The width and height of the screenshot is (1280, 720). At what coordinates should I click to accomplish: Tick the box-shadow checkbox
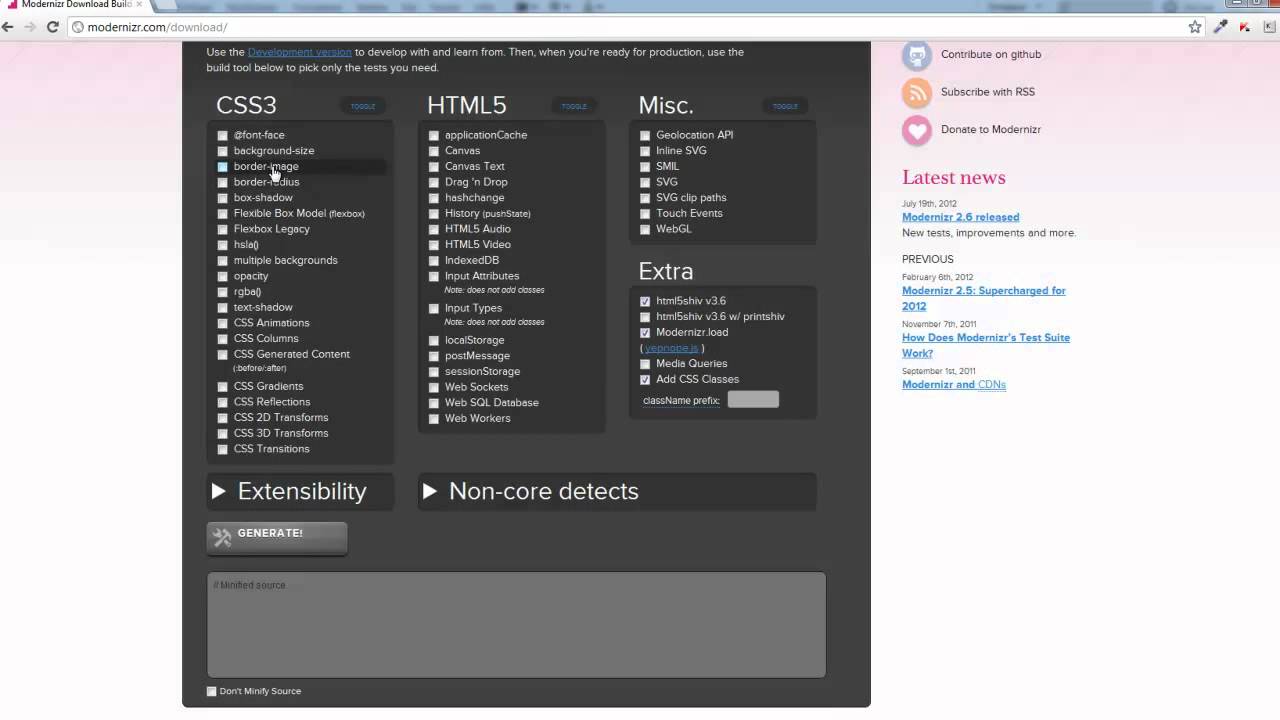[223, 198]
